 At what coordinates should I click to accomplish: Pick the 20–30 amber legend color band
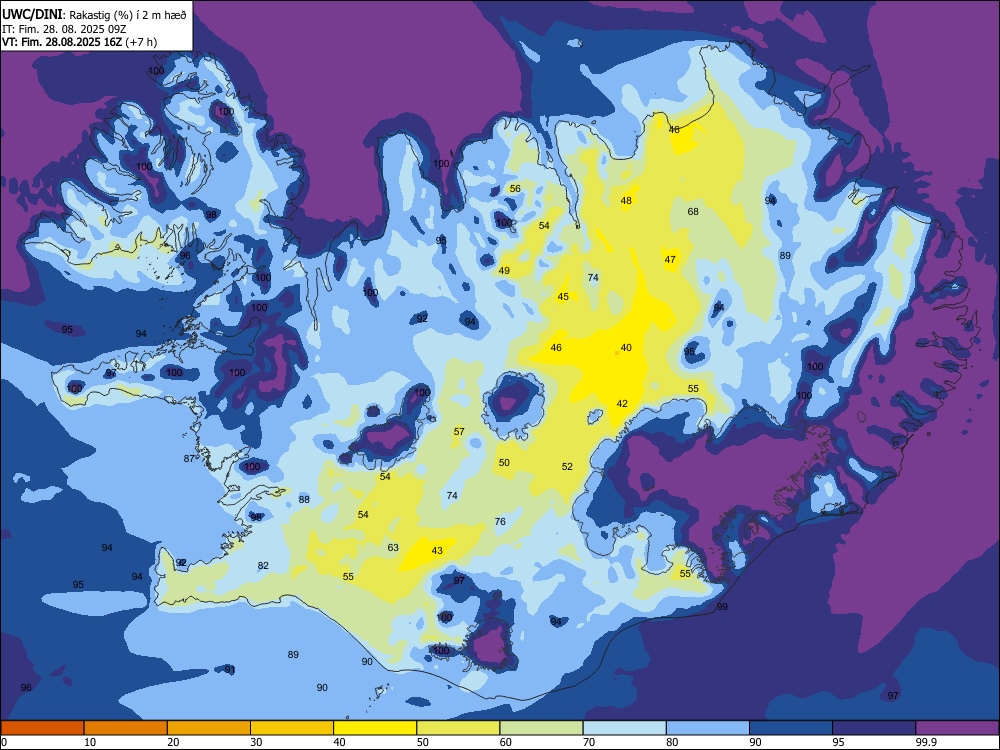click(x=209, y=728)
